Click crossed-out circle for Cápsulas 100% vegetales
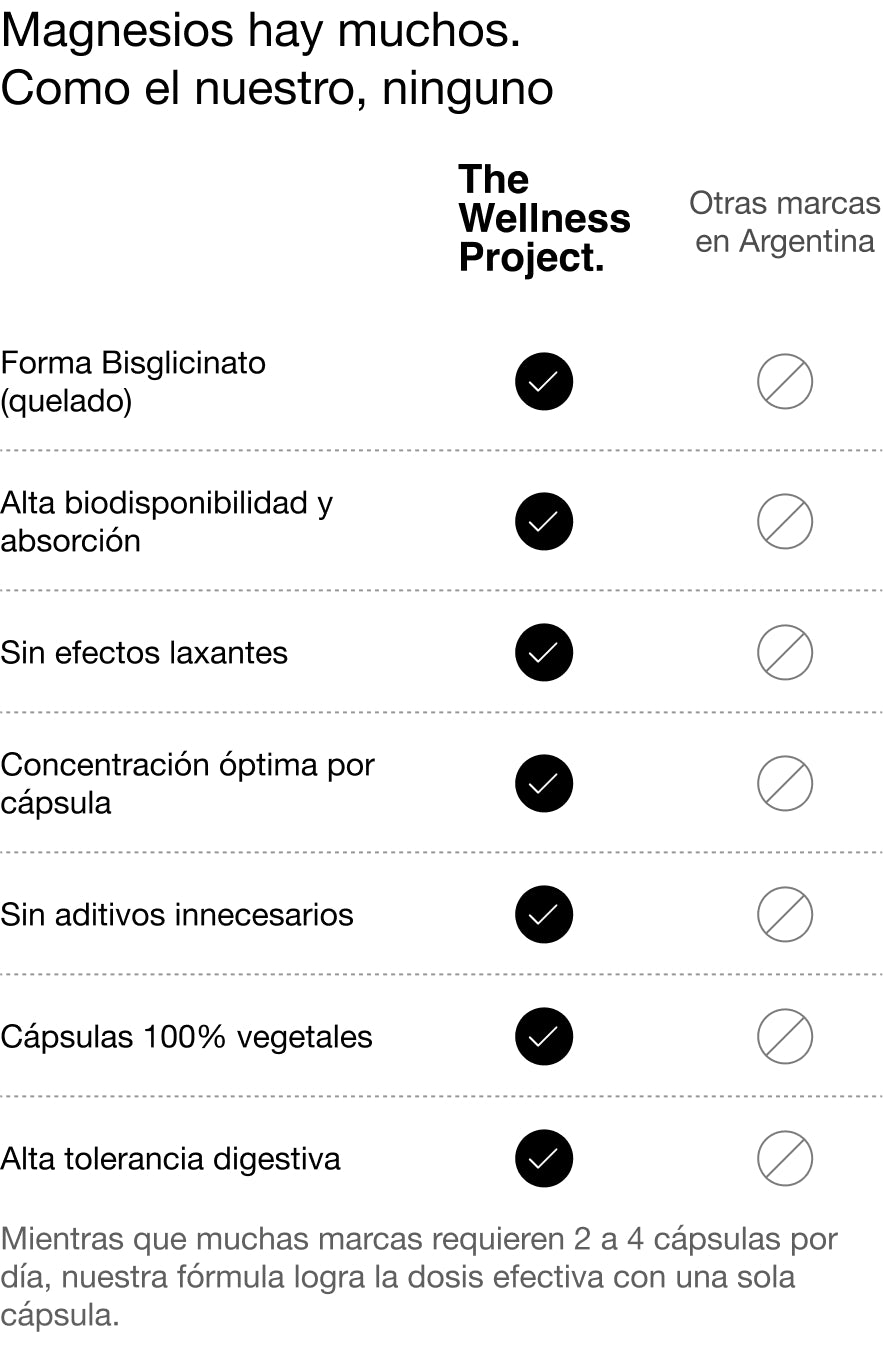 785,1036
